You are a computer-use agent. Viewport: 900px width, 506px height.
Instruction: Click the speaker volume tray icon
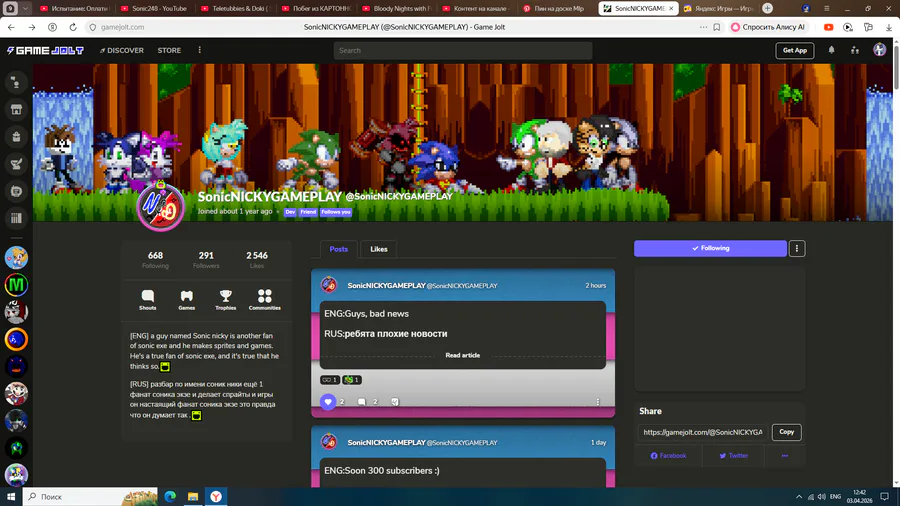point(821,497)
